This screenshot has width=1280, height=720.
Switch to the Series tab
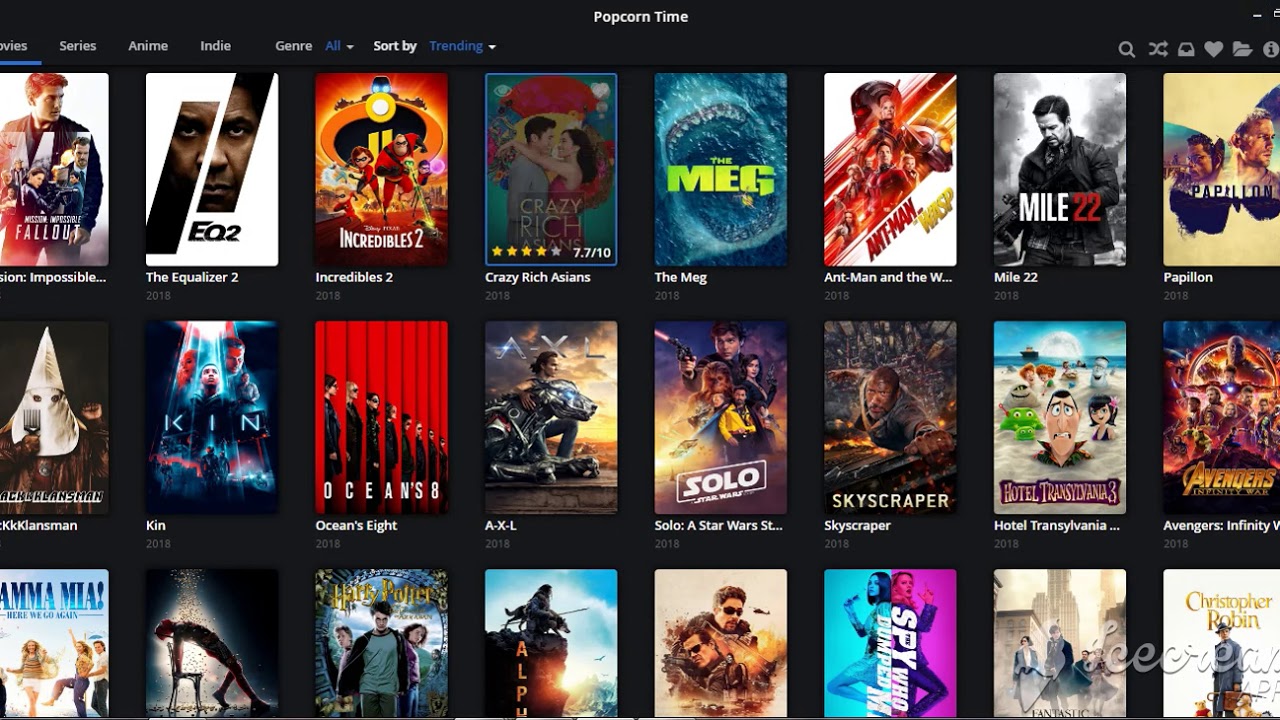78,46
